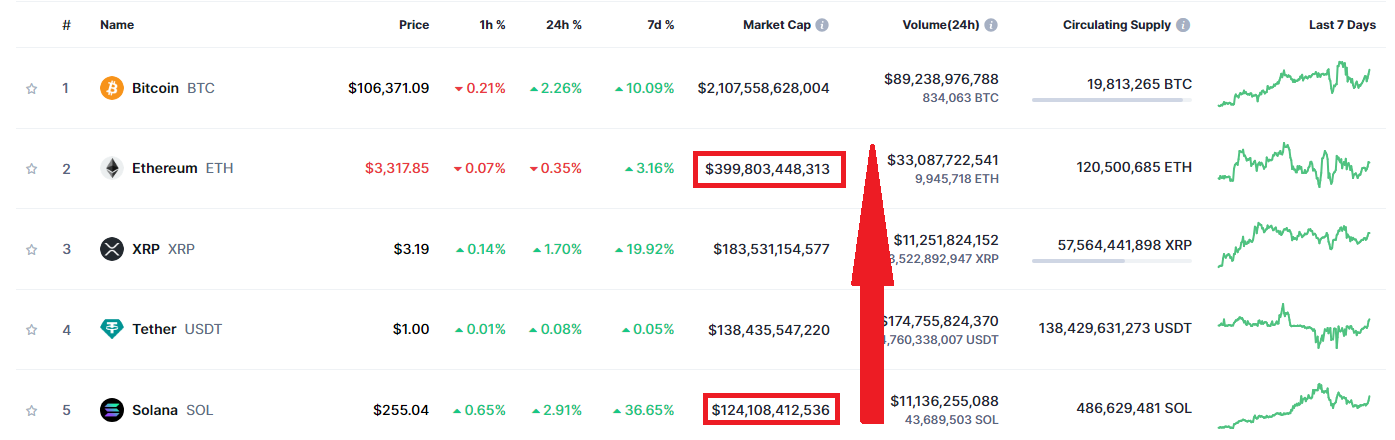Star Bitcoin to add to watchlist

coord(31,88)
